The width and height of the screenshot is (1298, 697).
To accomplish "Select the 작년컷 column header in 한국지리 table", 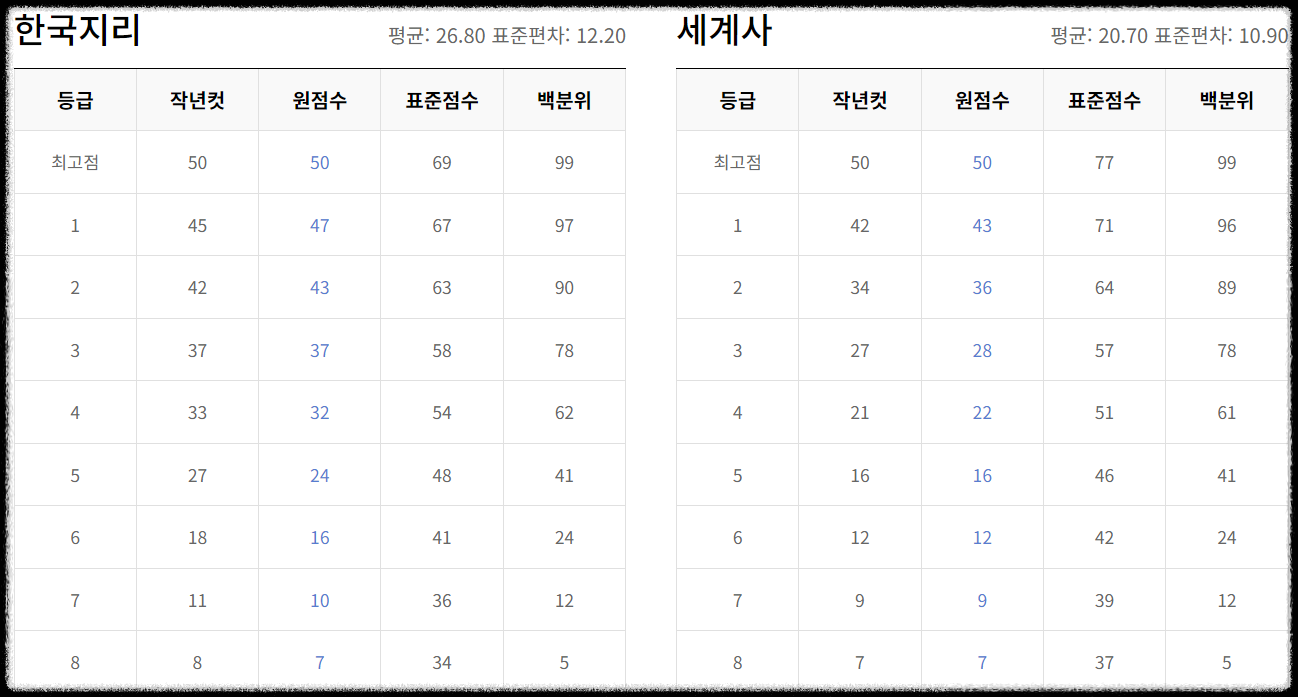I will 197,99.
